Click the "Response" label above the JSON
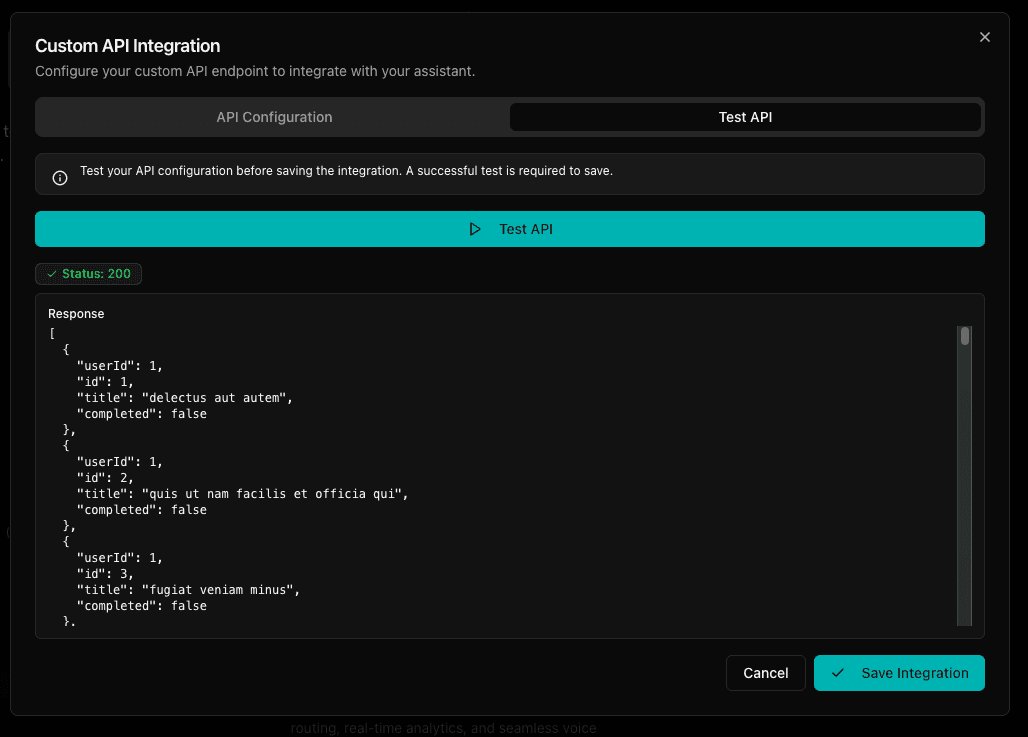Image resolution: width=1028 pixels, height=737 pixels. tap(76, 313)
